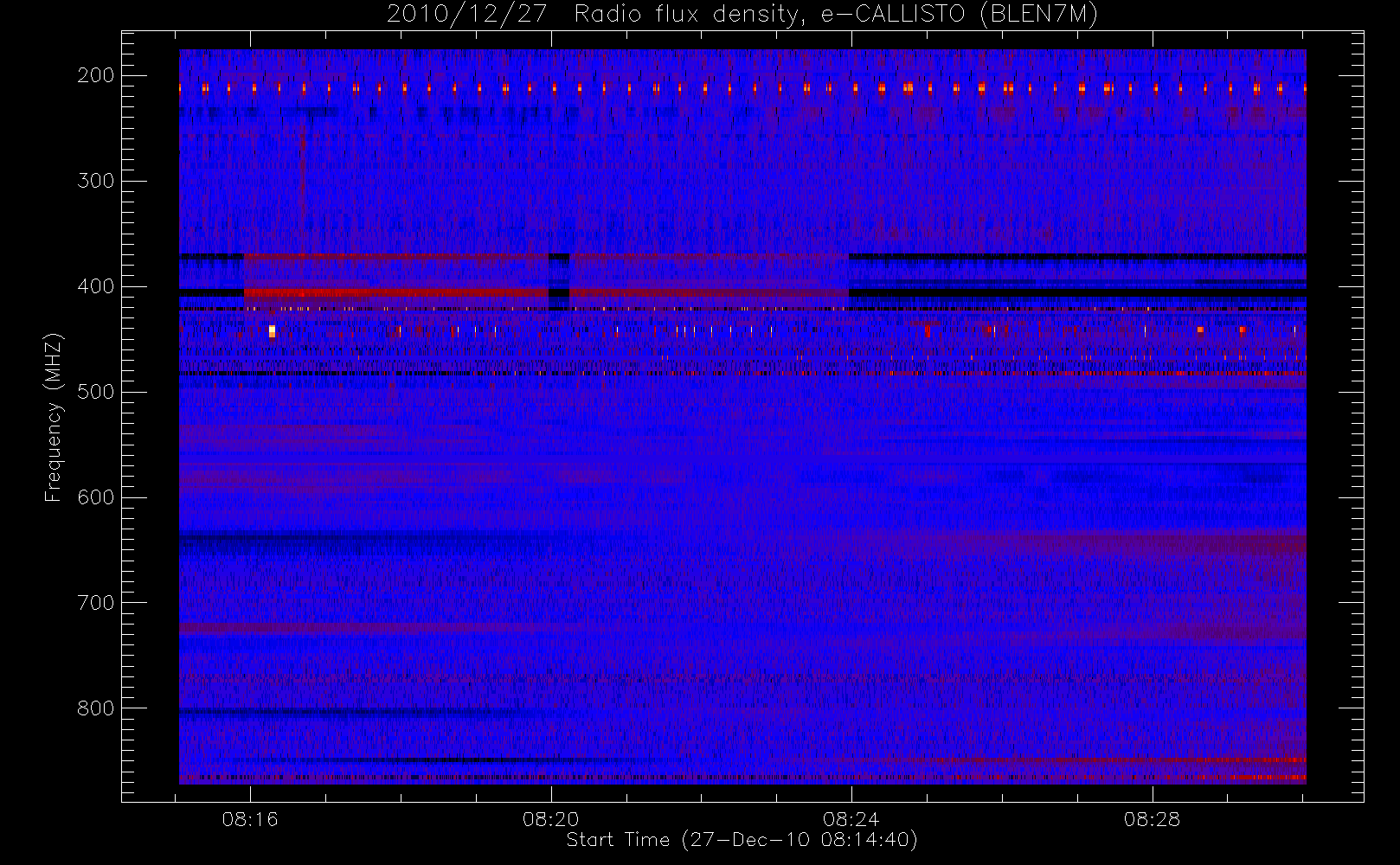Click the 'Frequency (MHZ)' axis label
The width and height of the screenshot is (1400, 865).
(54, 417)
